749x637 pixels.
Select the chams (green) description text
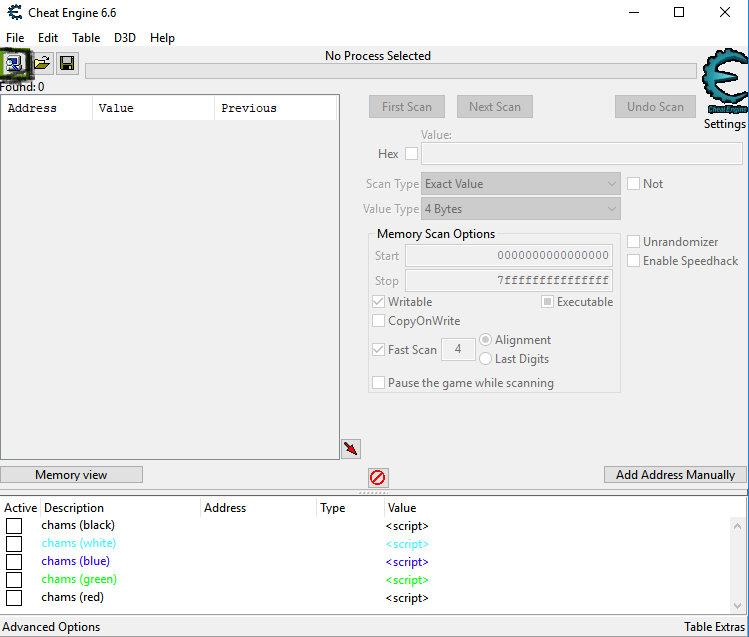[x=79, y=579]
